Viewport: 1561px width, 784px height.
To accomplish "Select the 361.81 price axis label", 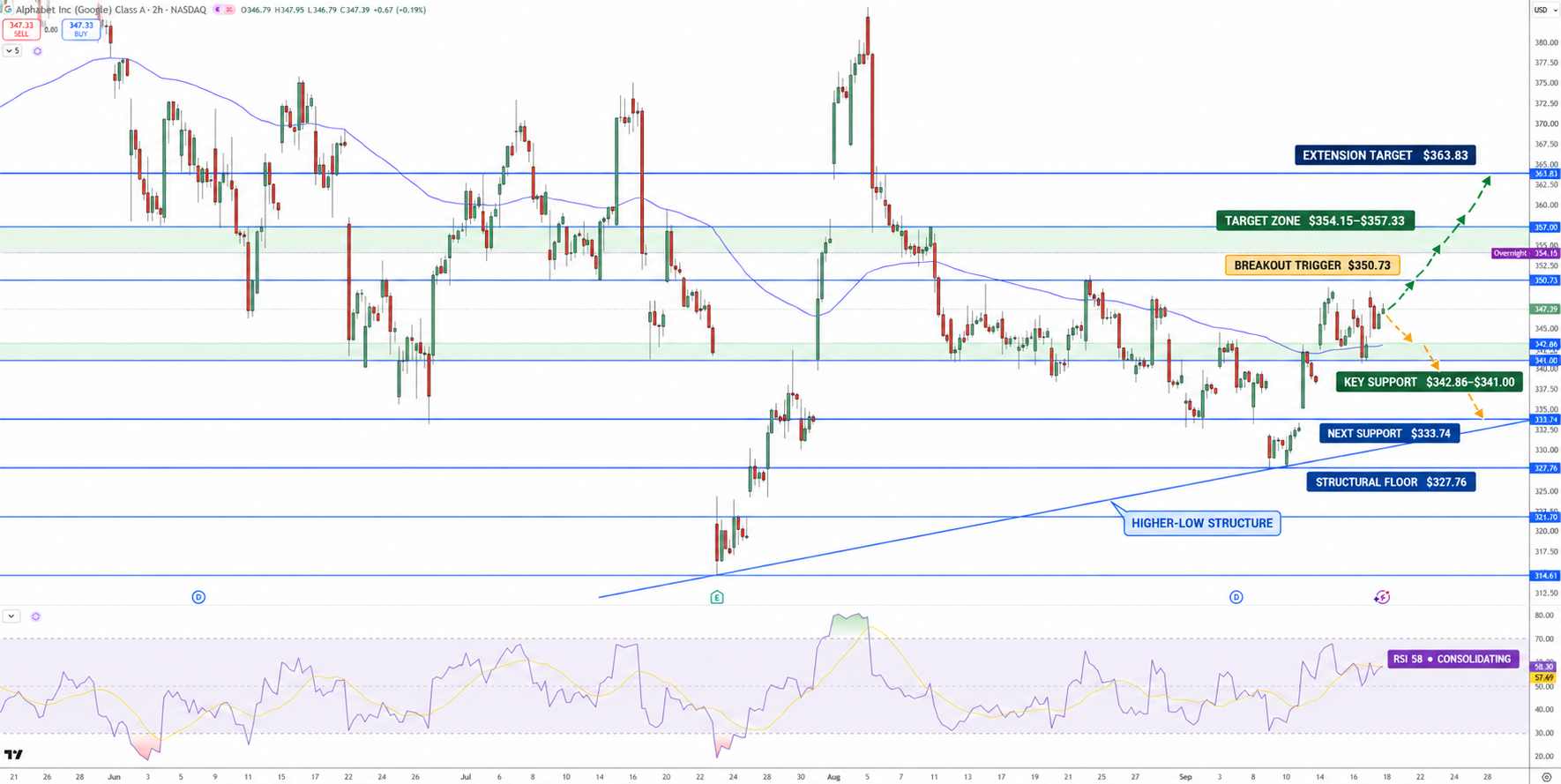I will click(x=1545, y=174).
